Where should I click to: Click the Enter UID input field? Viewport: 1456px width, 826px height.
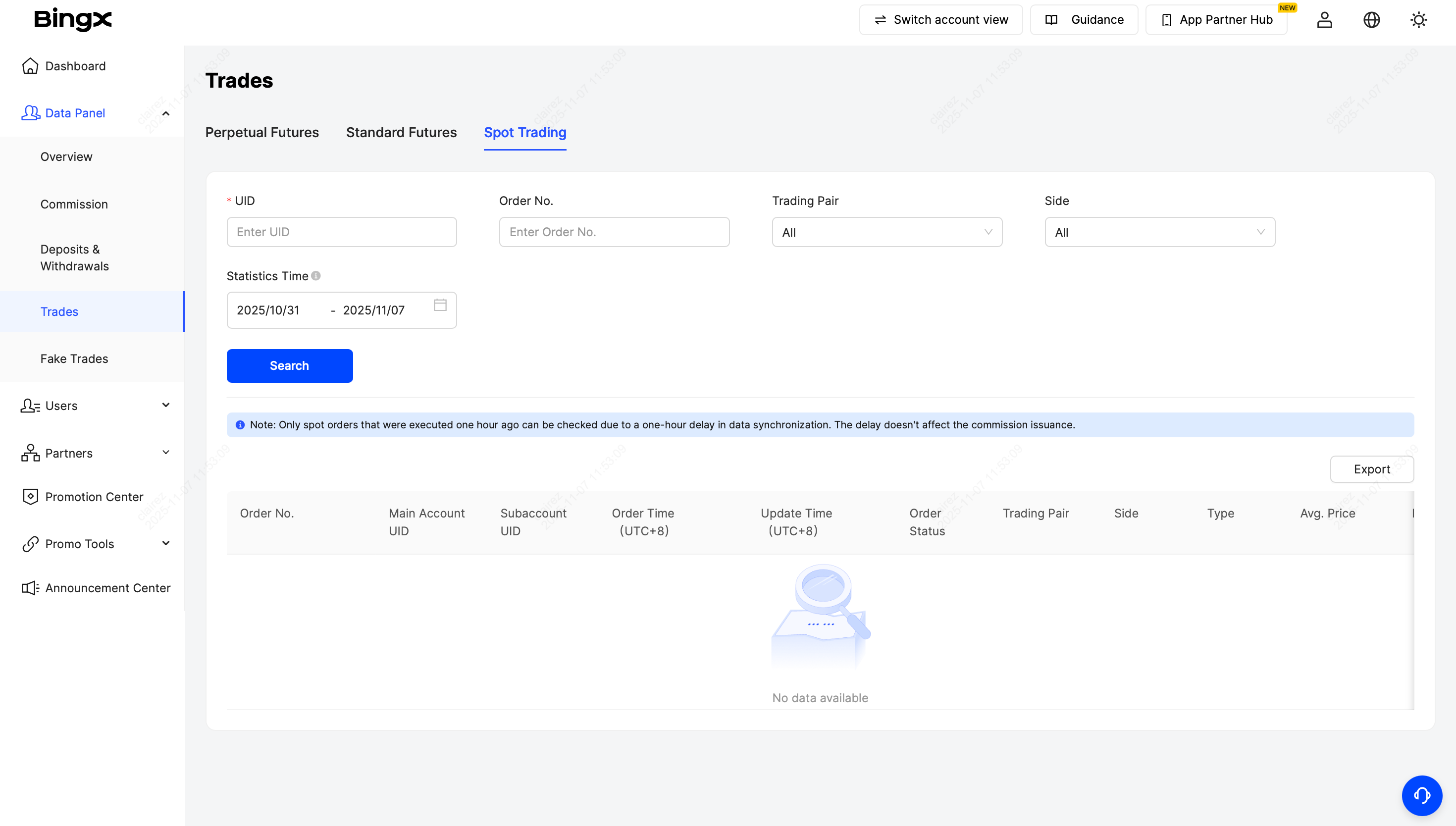click(341, 232)
